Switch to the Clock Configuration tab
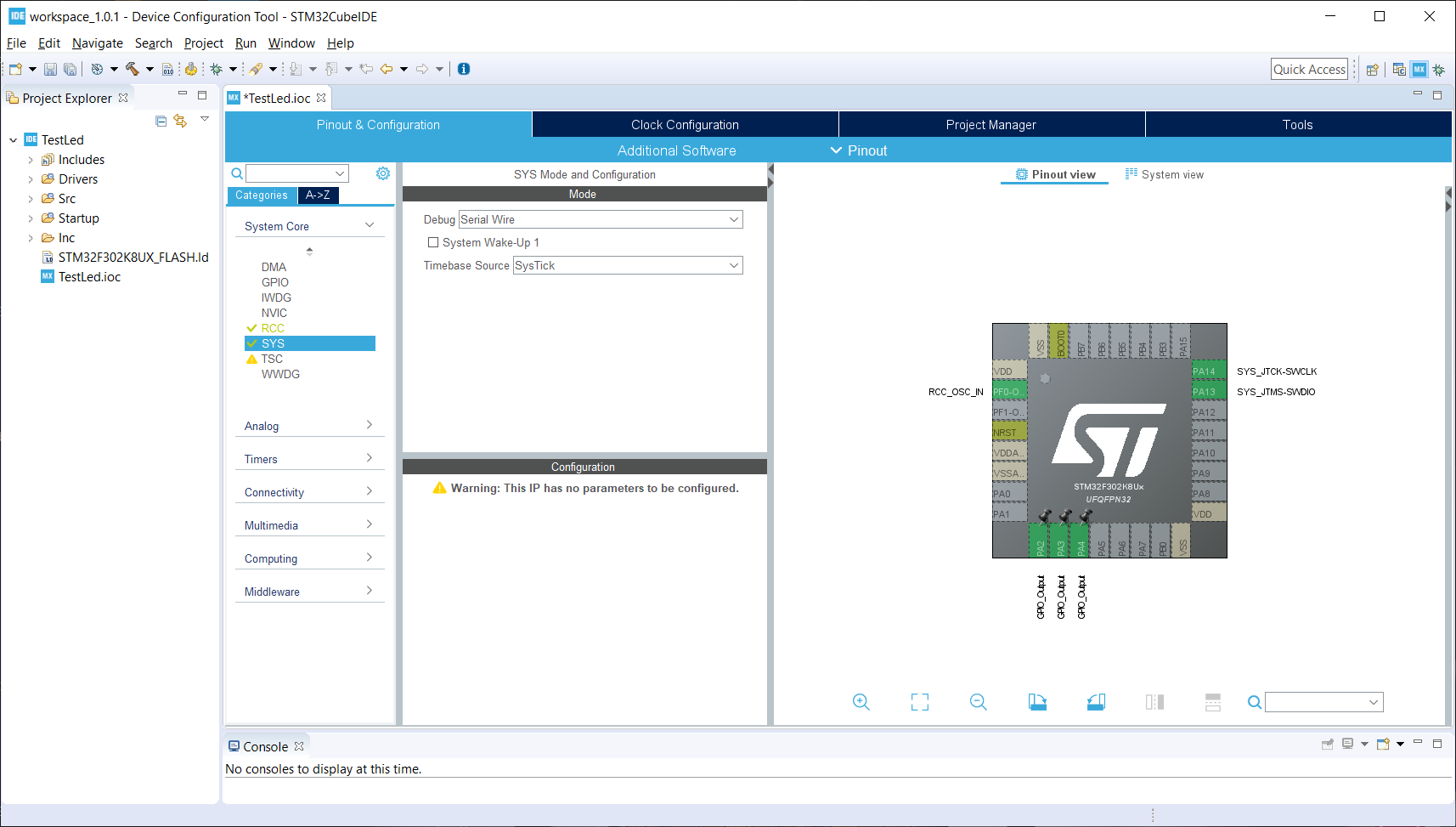This screenshot has width=1456, height=827. click(685, 124)
